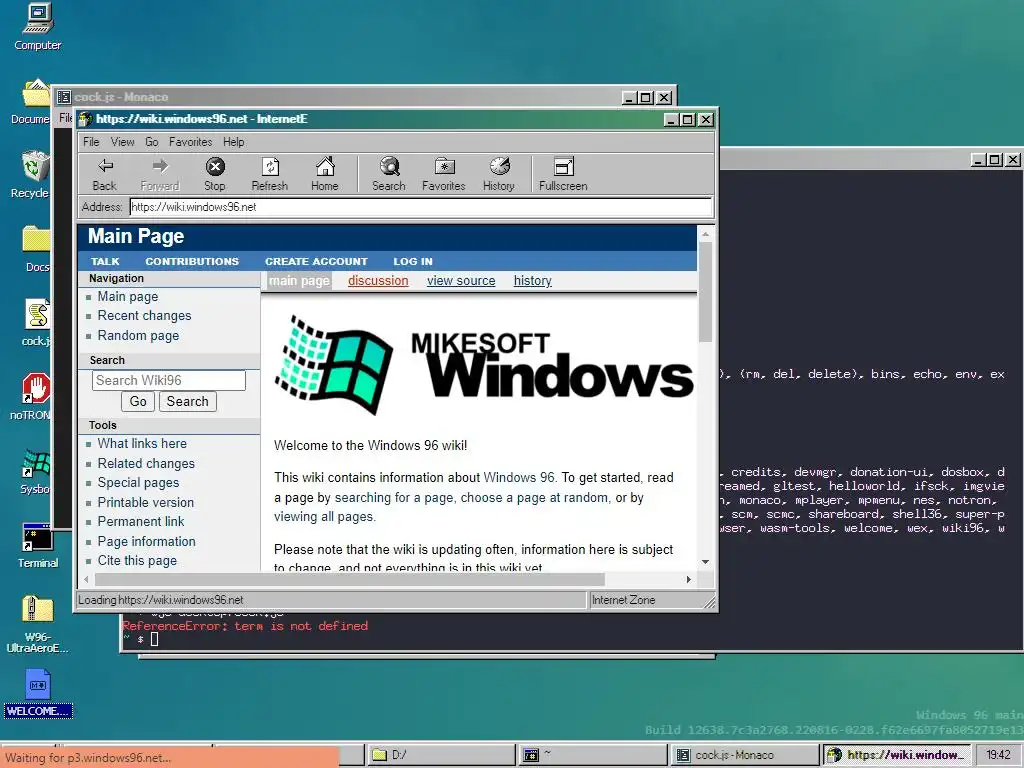The width and height of the screenshot is (1024, 768).
Task: Switch to the discussion tab on the wiki
Action: pyautogui.click(x=378, y=281)
